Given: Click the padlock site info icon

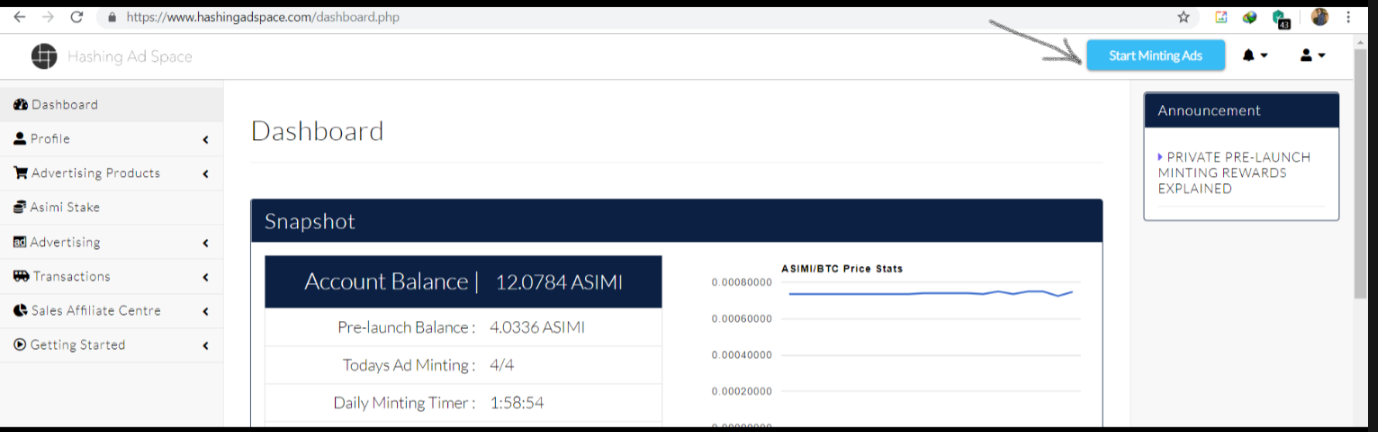Looking at the screenshot, I should [x=111, y=18].
